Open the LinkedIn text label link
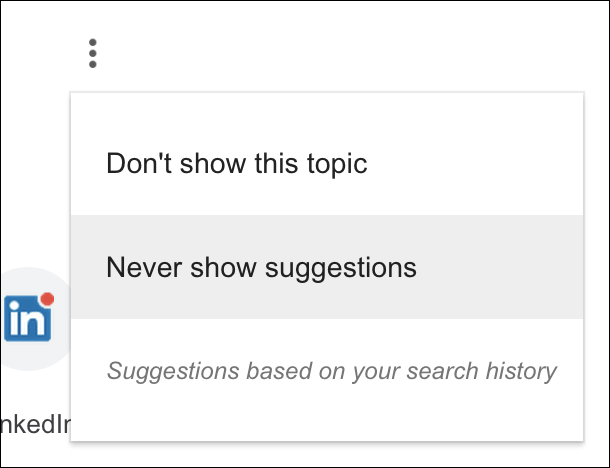610x468 pixels. (x=35, y=424)
